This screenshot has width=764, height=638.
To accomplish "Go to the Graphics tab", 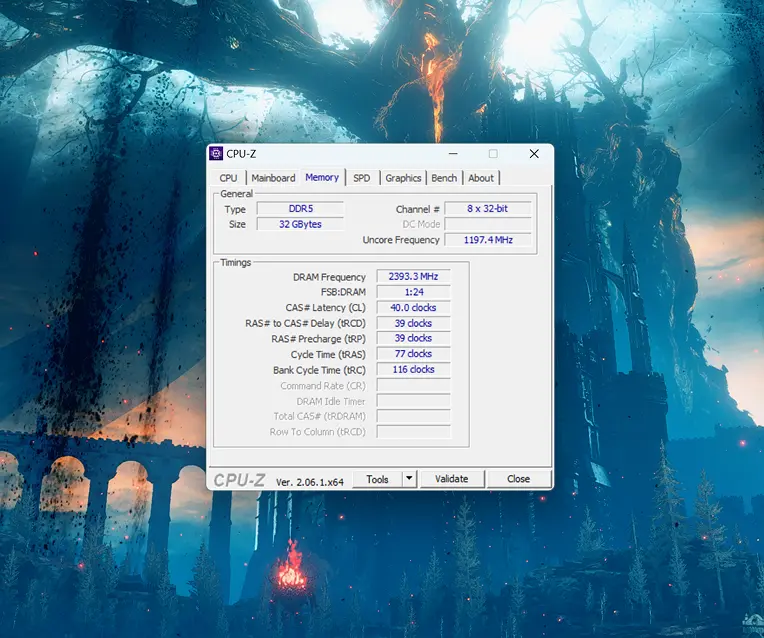I will click(x=403, y=178).
